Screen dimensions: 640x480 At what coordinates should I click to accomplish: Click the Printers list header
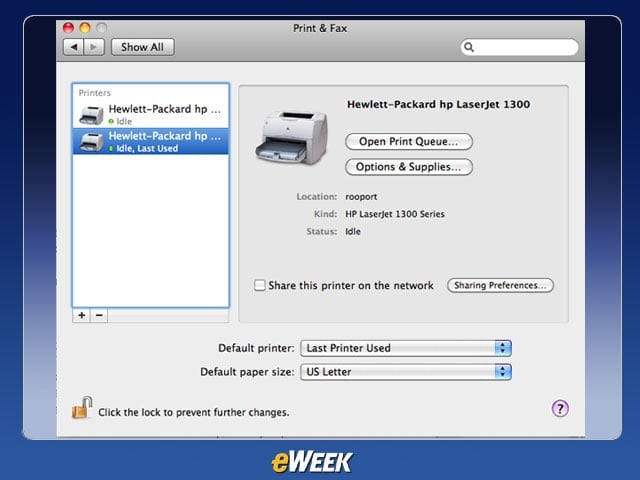(x=94, y=93)
